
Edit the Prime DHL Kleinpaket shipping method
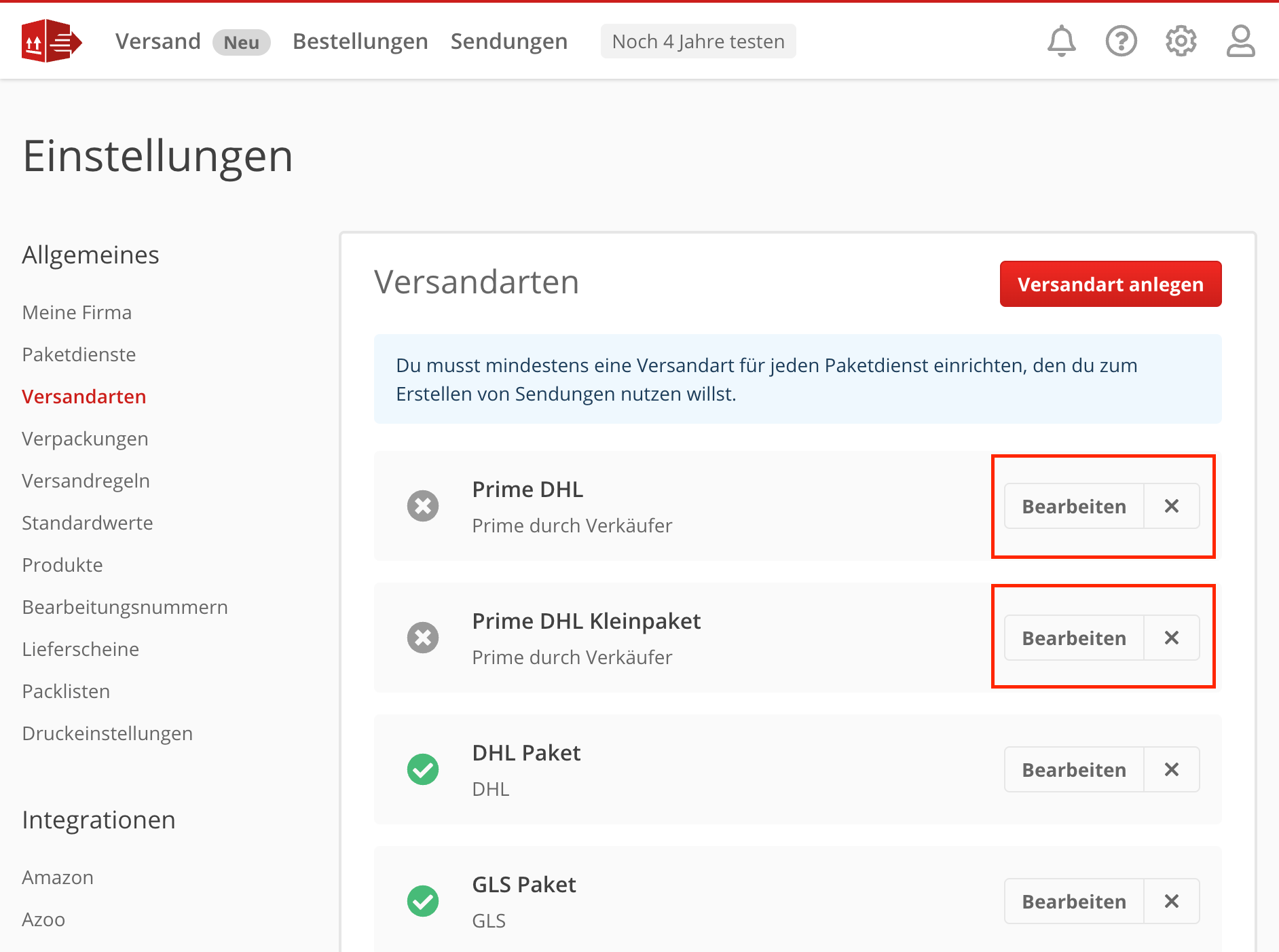(x=1074, y=638)
